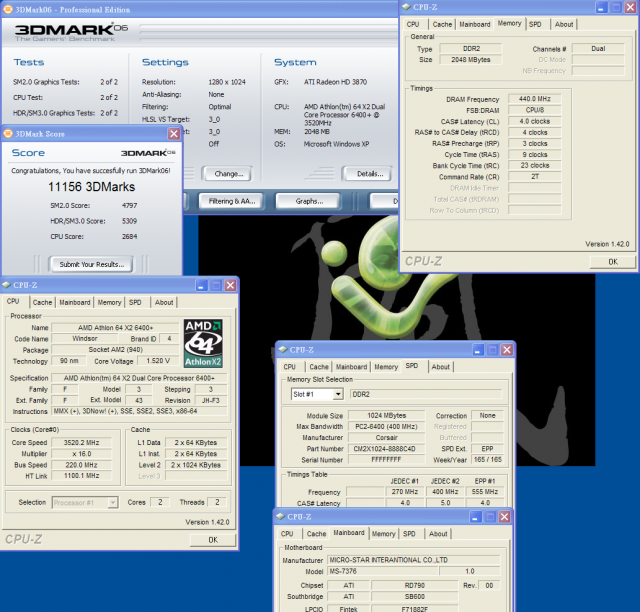Open About tab in SPD window
Screen dimensions: 640x612
pos(440,367)
